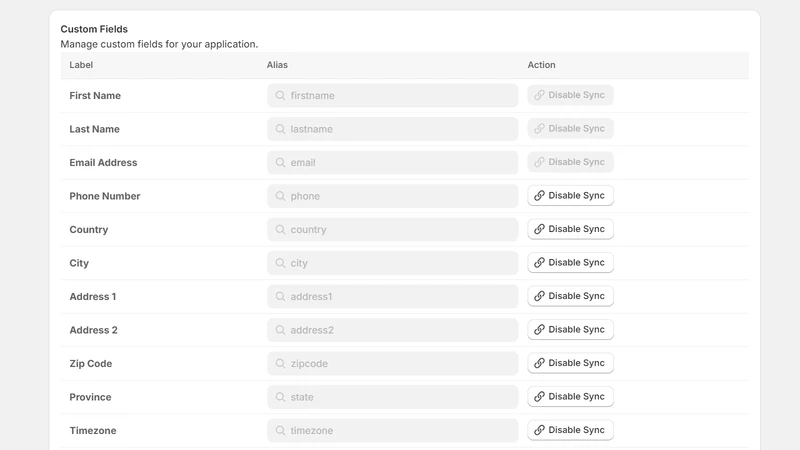Disable Sync for the City field
Image resolution: width=800 pixels, height=450 pixels.
[570, 262]
